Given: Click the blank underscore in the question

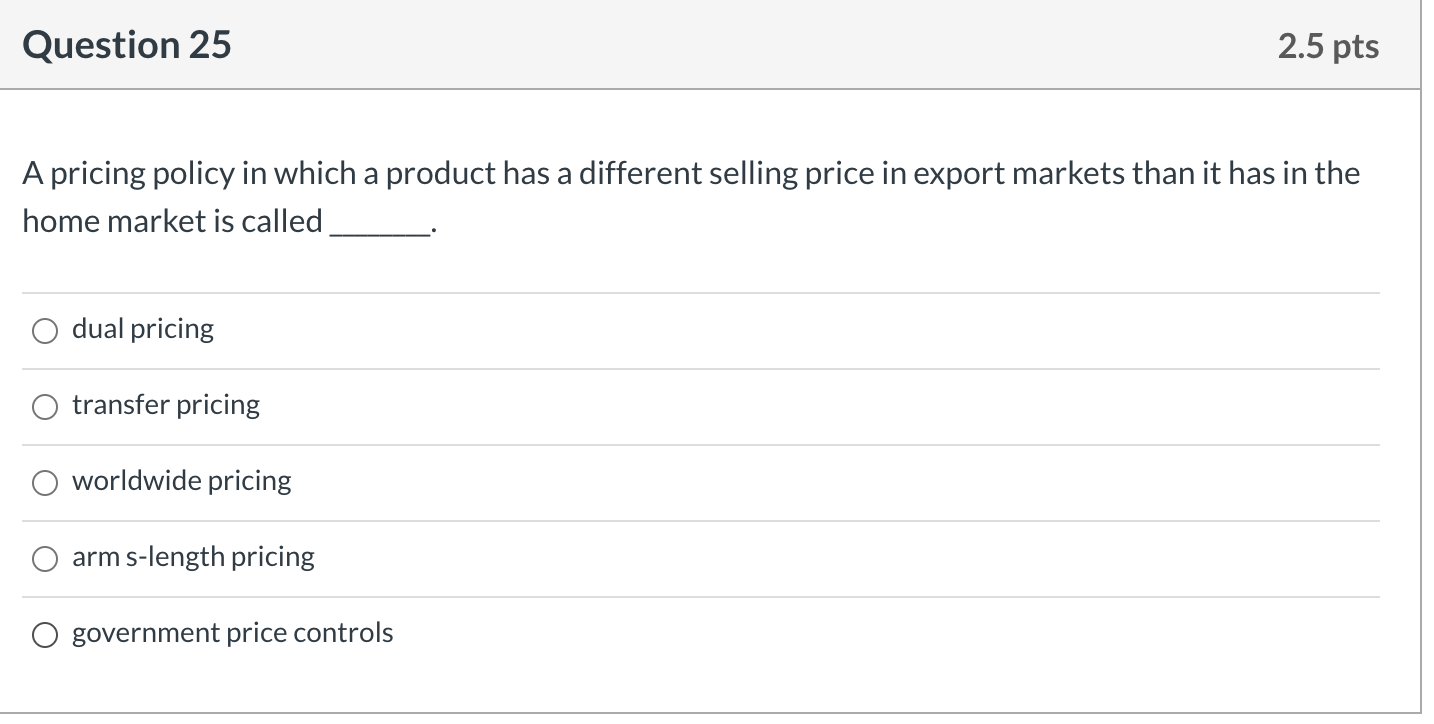Looking at the screenshot, I should pyautogui.click(x=379, y=228).
